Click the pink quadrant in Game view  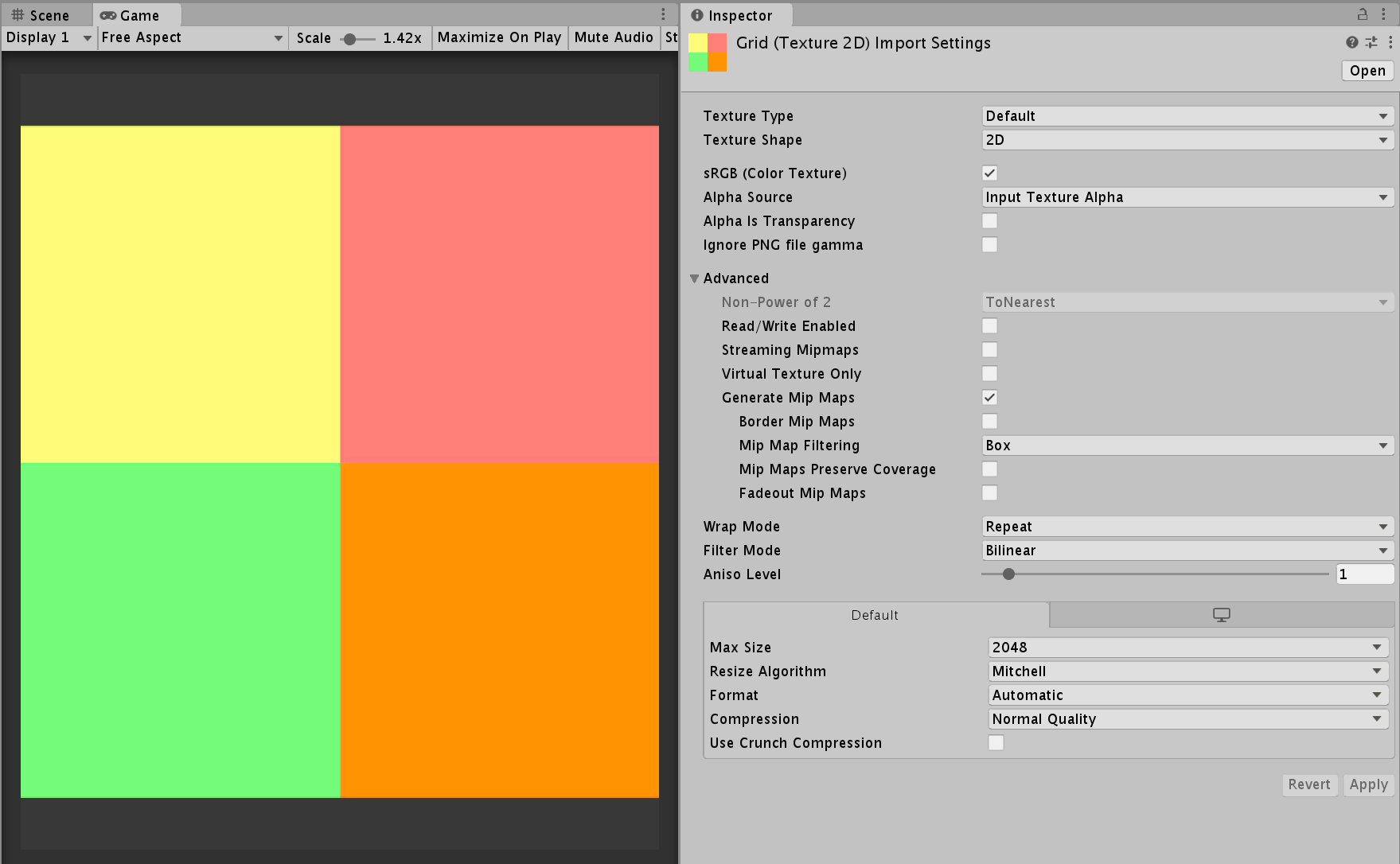(500, 294)
